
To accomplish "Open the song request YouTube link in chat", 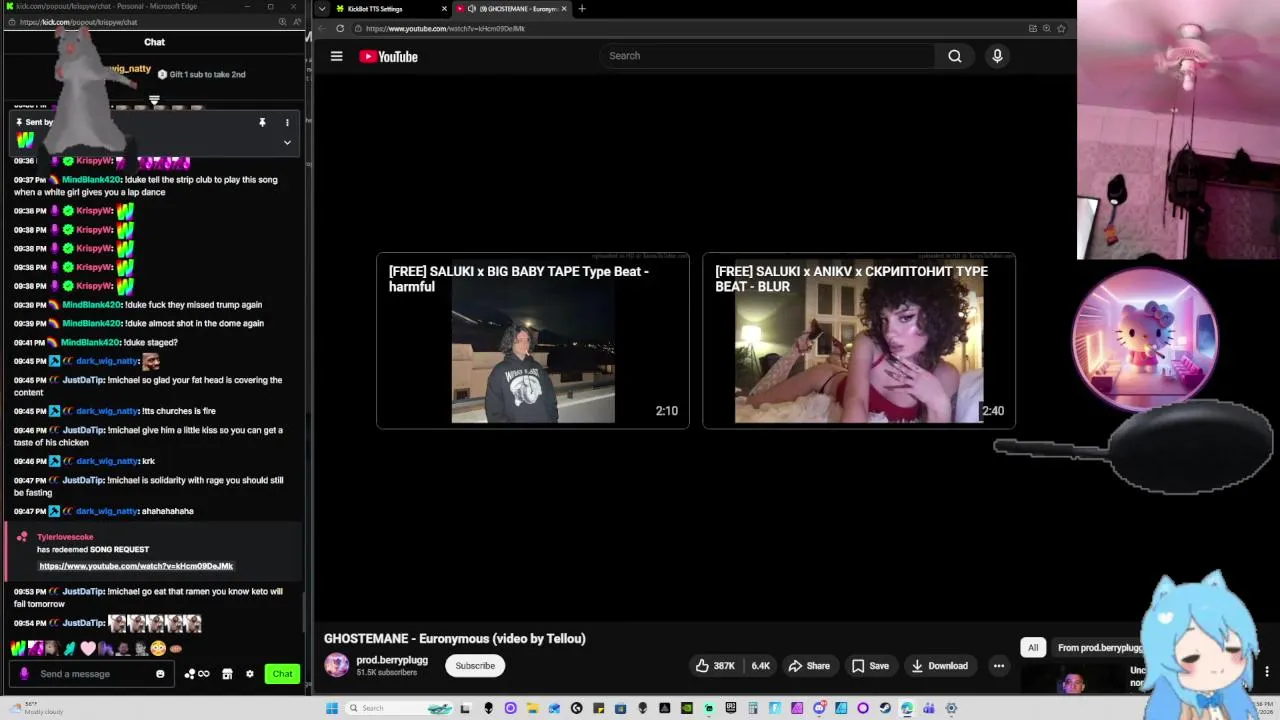I will pos(136,566).
